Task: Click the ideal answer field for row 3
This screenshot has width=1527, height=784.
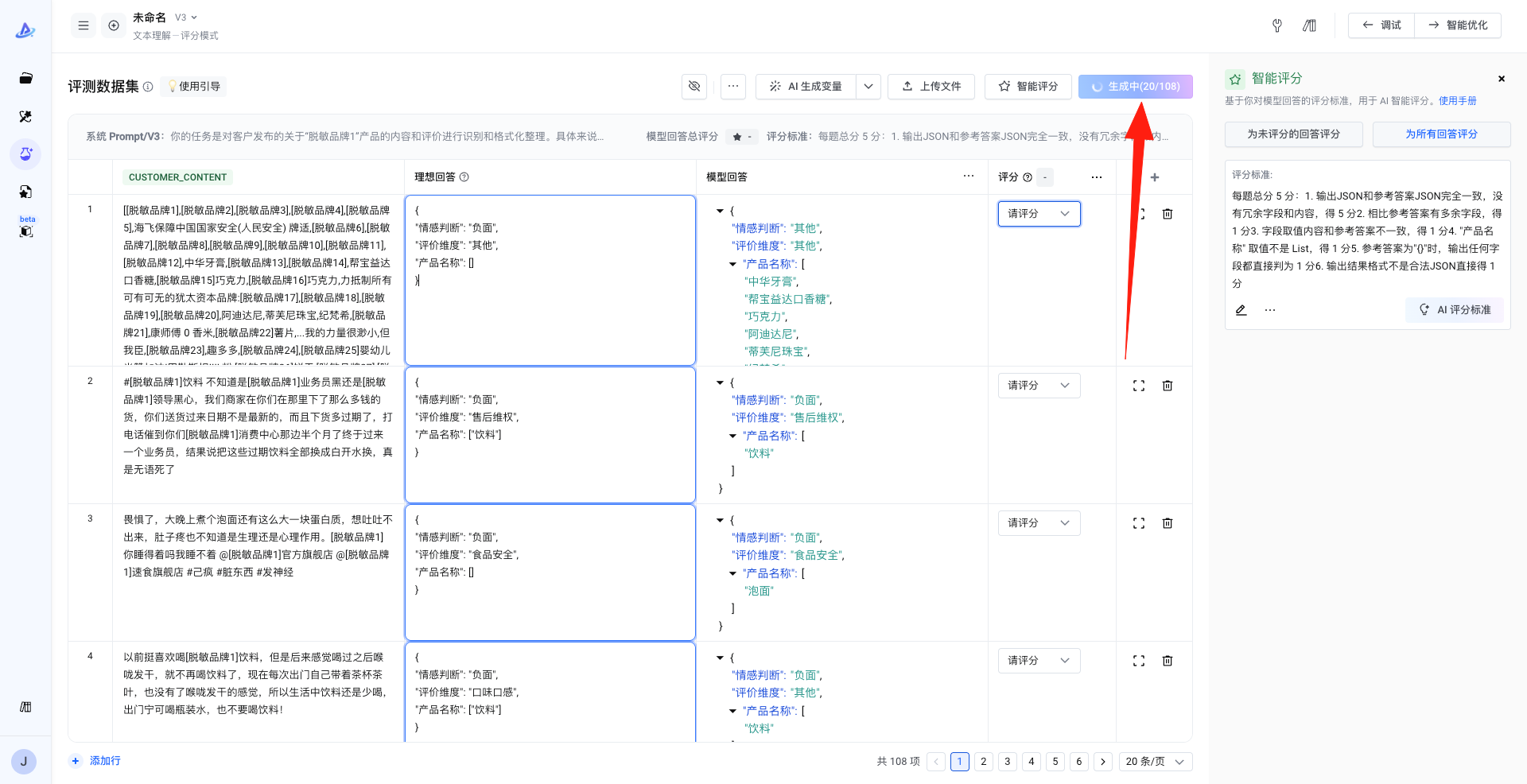Action: point(550,572)
